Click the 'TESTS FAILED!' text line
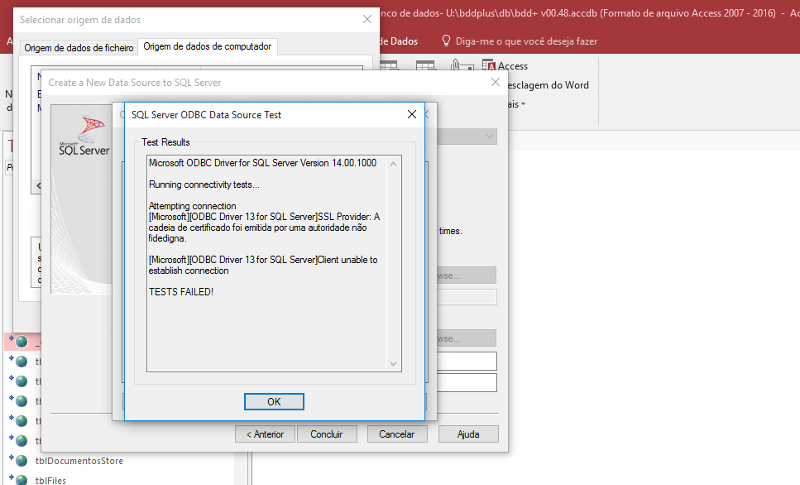Image resolution: width=800 pixels, height=485 pixels. pyautogui.click(x=181, y=292)
